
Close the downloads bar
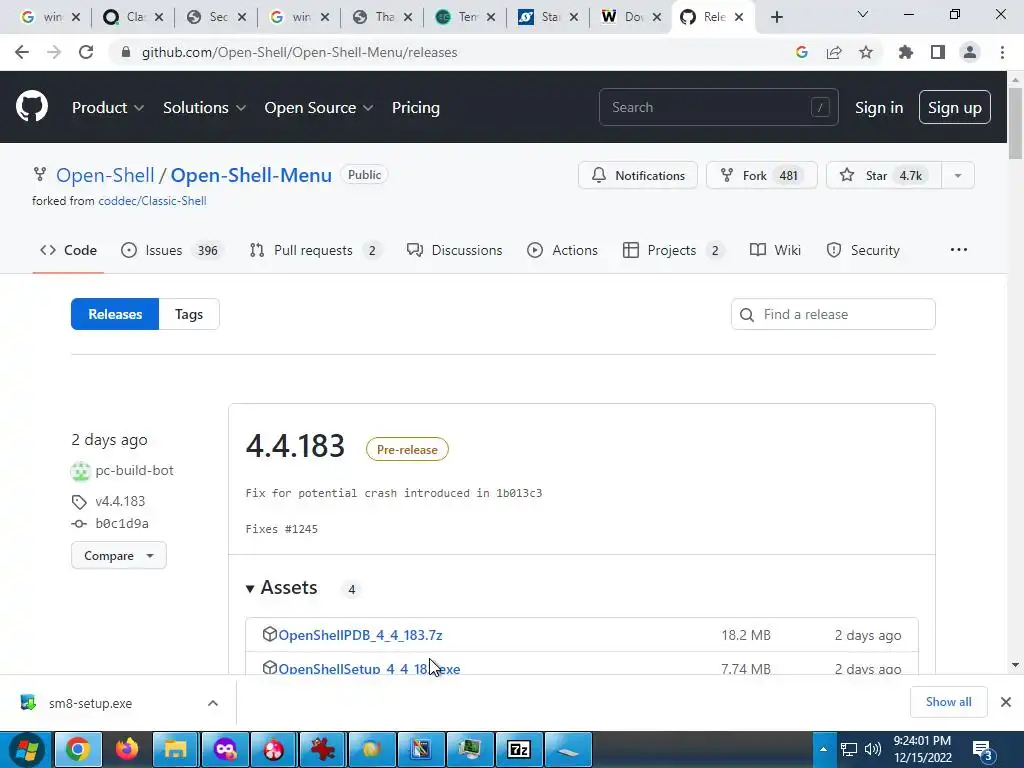coord(1006,702)
